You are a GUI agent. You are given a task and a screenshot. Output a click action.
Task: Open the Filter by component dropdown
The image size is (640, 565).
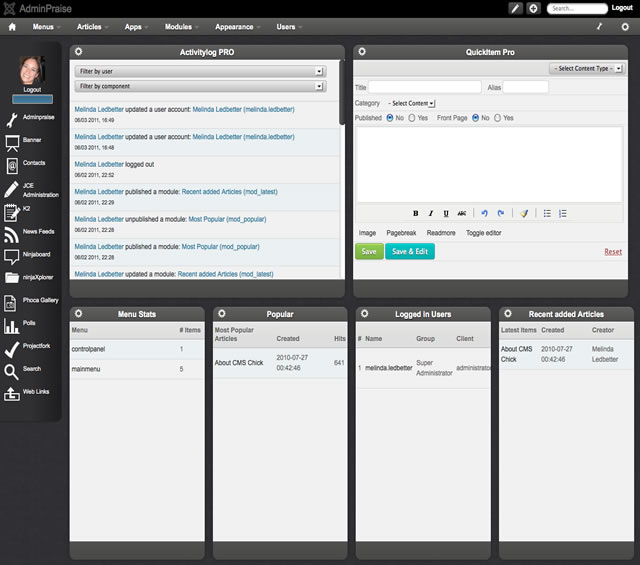(200, 86)
